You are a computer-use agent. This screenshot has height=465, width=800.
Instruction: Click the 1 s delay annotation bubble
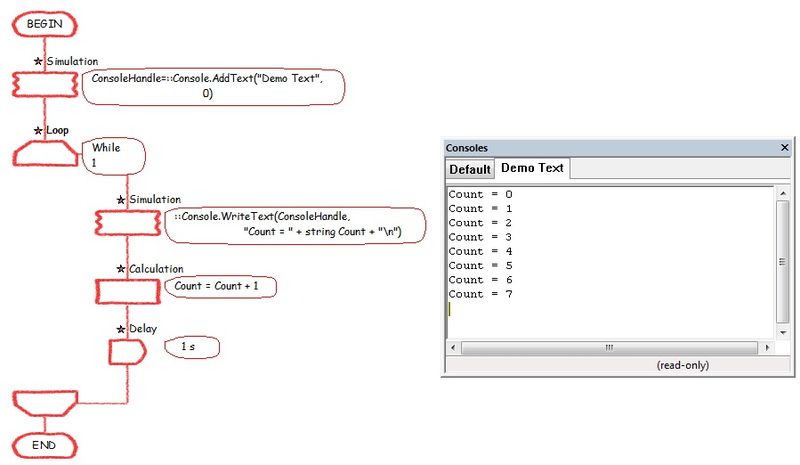click(192, 347)
